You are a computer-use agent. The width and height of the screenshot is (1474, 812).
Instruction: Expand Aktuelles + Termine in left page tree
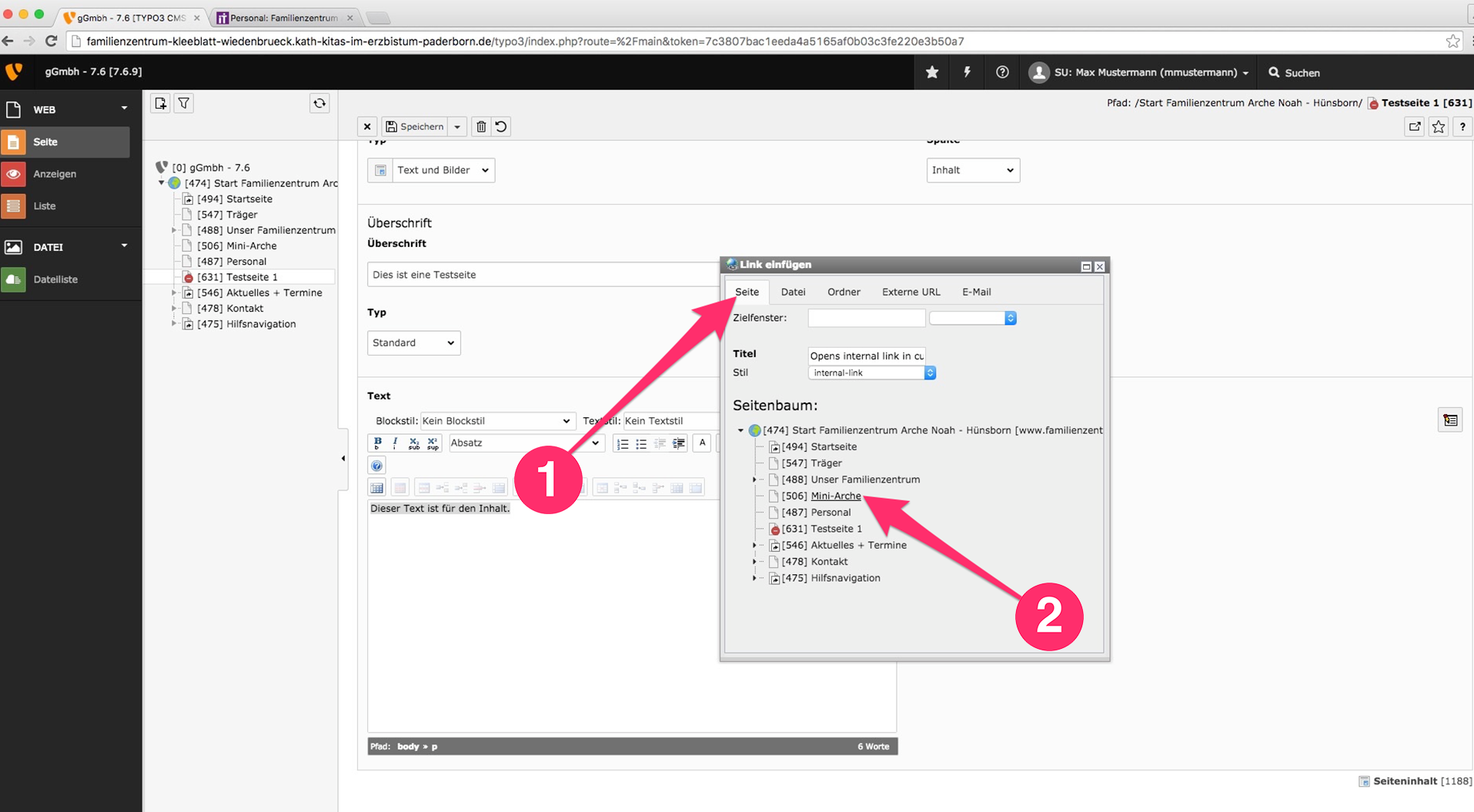[174, 292]
